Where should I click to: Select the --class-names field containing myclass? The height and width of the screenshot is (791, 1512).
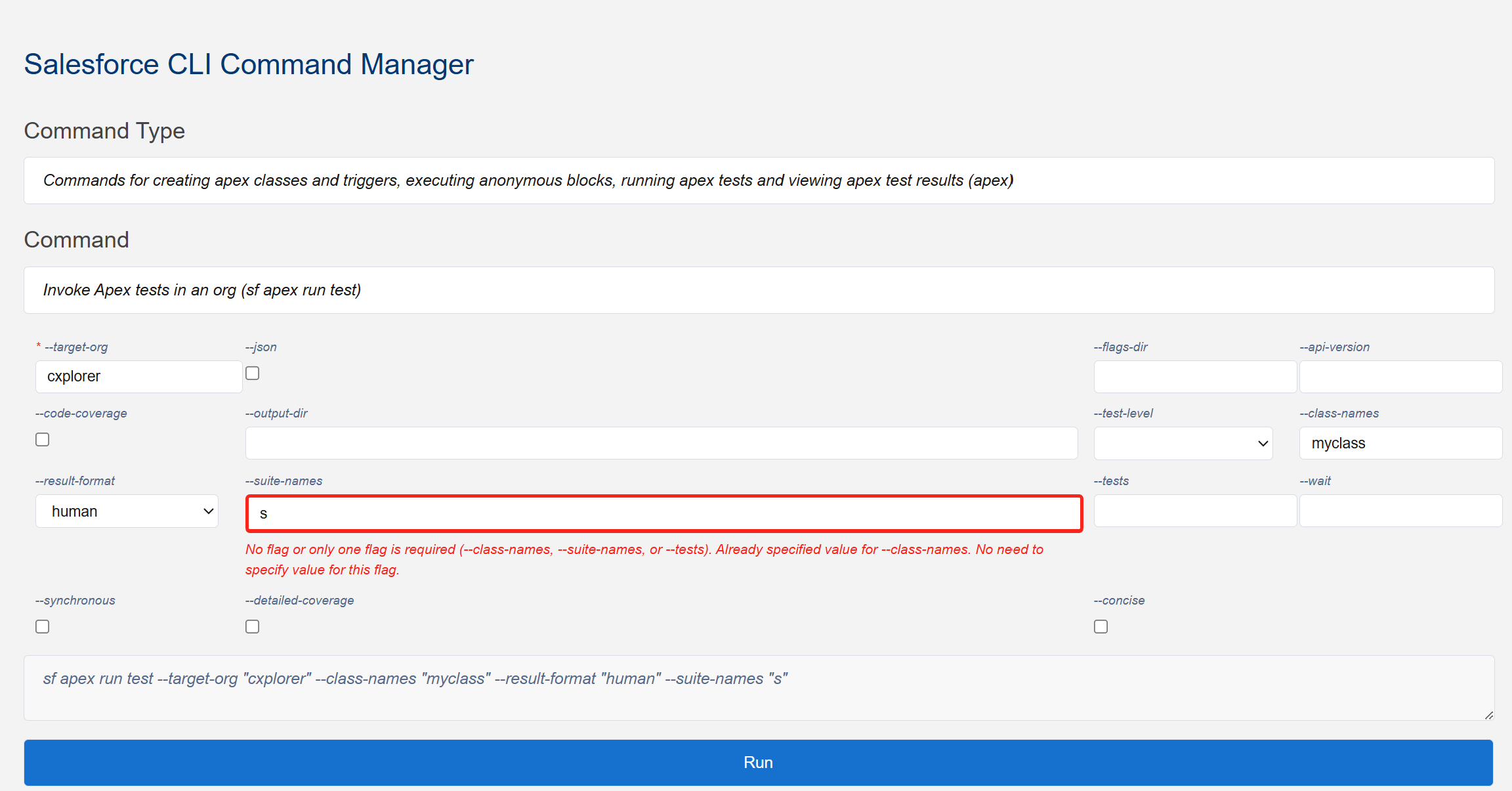[x=1400, y=444]
